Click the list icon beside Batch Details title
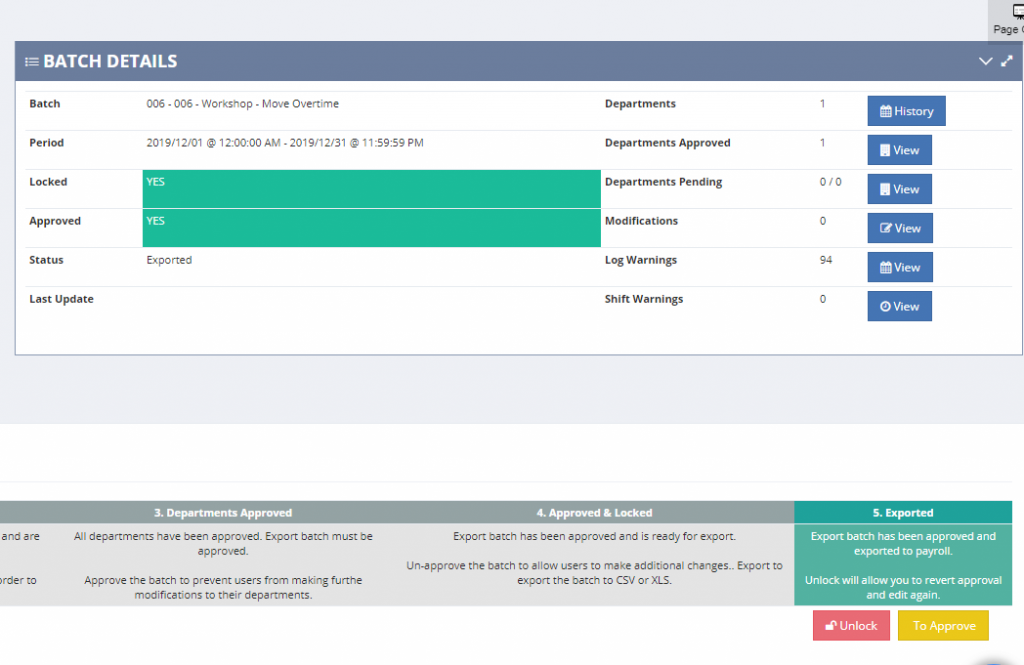The width and height of the screenshot is (1024, 665). 32,62
